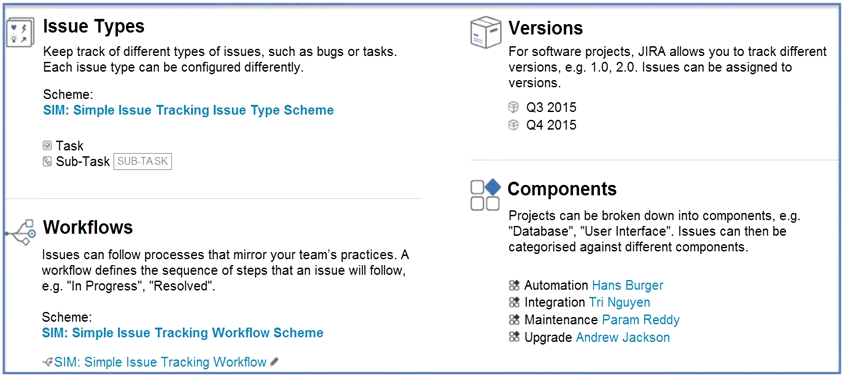This screenshot has height=379, width=845.
Task: Click the Q3 2015 version icon
Action: [x=513, y=107]
